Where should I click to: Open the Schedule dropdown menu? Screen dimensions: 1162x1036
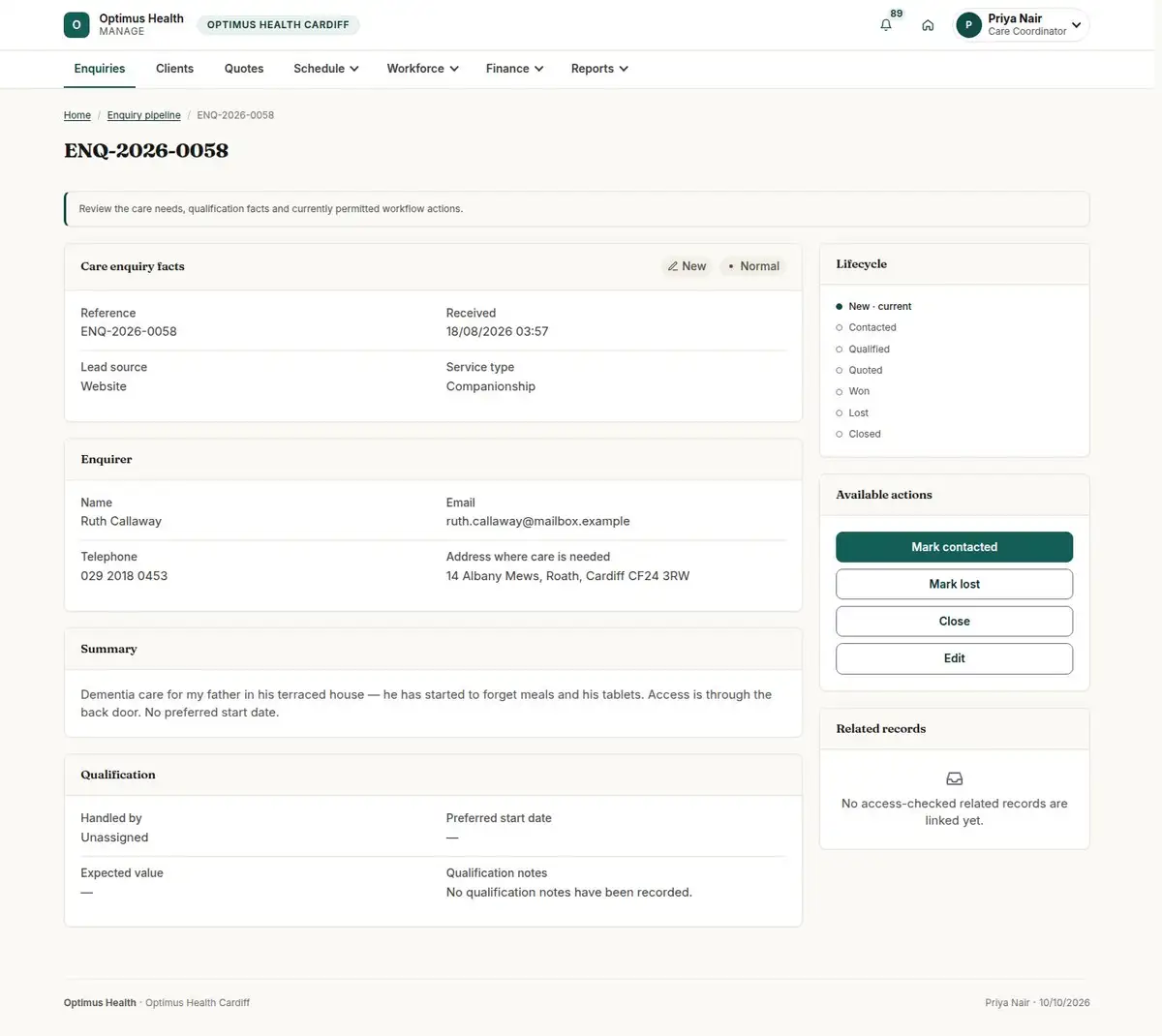coord(326,69)
